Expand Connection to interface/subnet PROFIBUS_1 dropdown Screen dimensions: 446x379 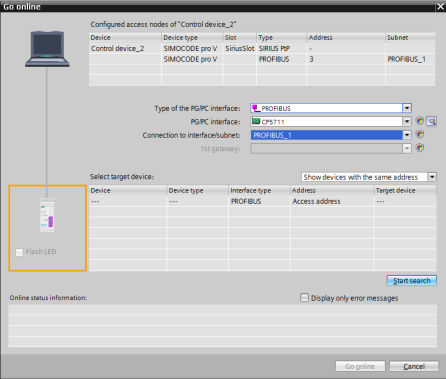tap(407, 135)
